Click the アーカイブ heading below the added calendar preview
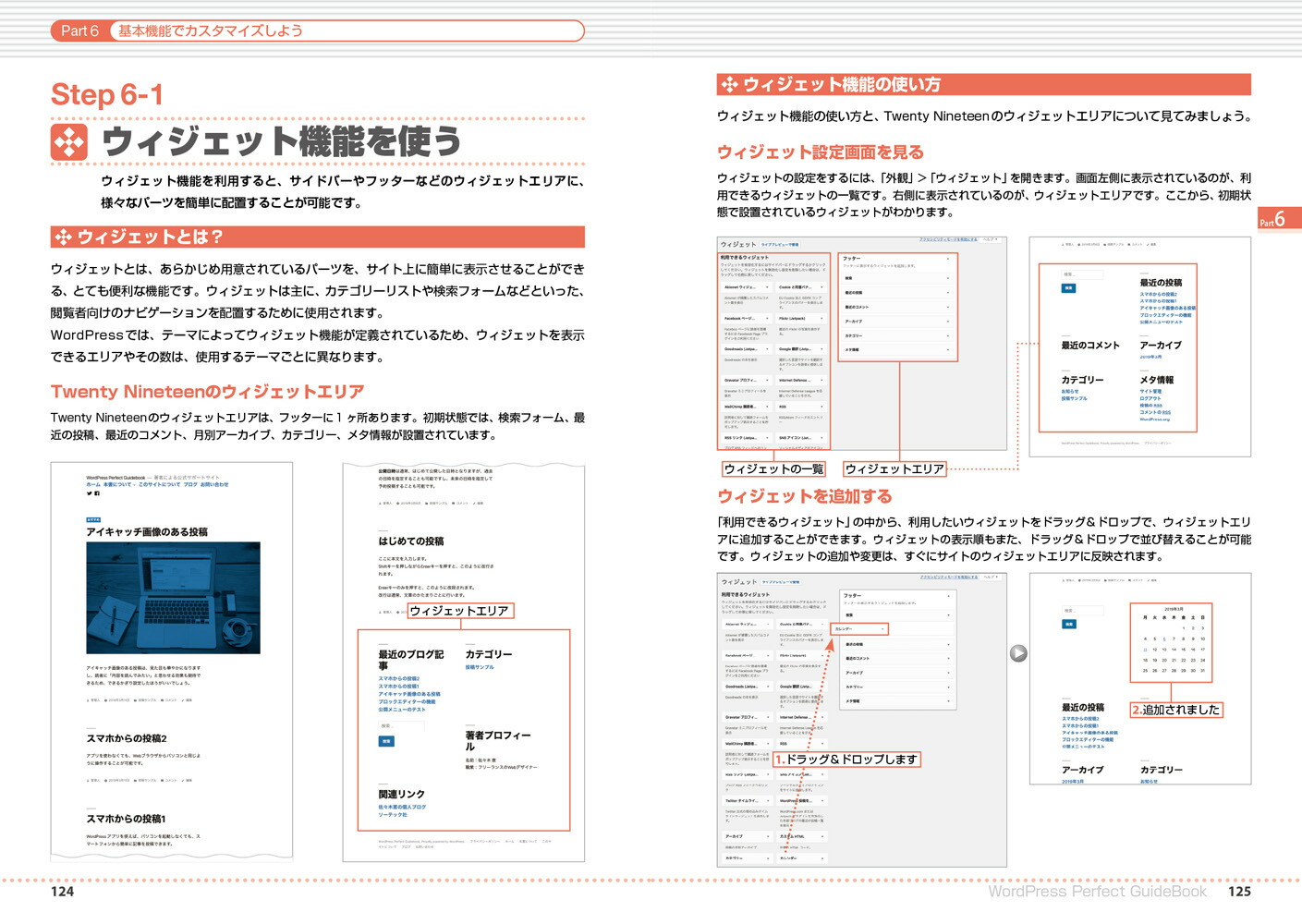The image size is (1302, 924). click(1083, 770)
